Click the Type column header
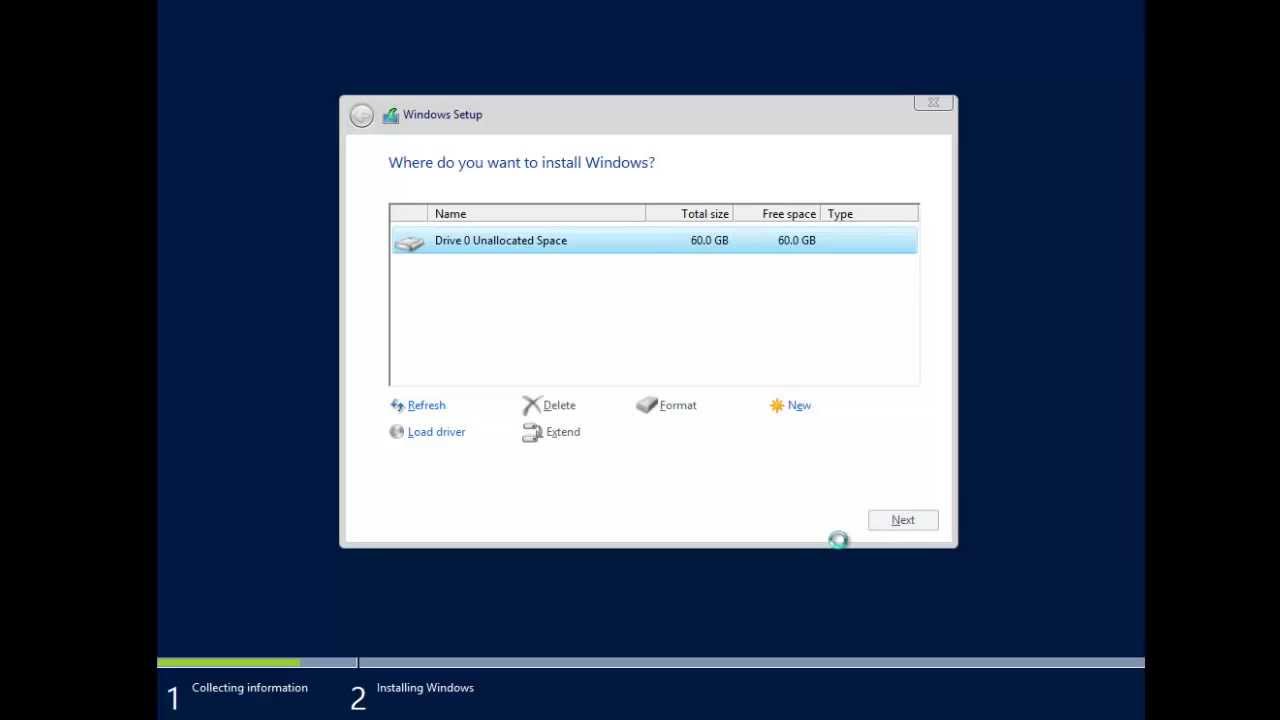The width and height of the screenshot is (1280, 720). pos(869,214)
